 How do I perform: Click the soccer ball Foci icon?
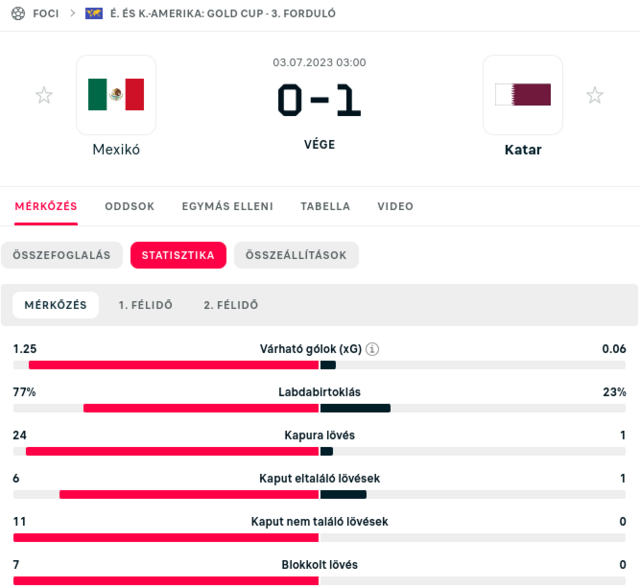[18, 14]
